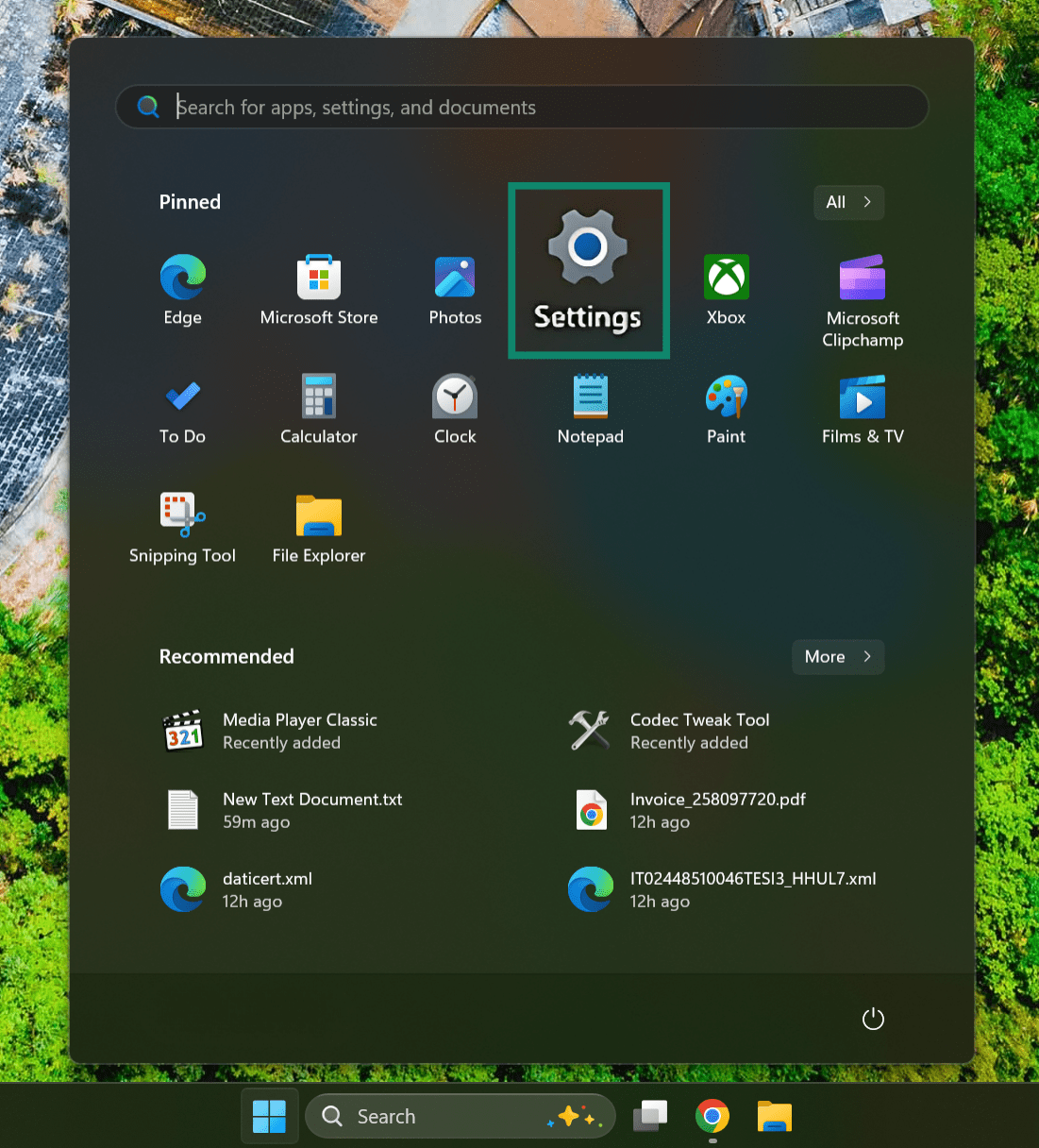
Task: Open Google Chrome from the taskbar
Action: (x=712, y=1116)
